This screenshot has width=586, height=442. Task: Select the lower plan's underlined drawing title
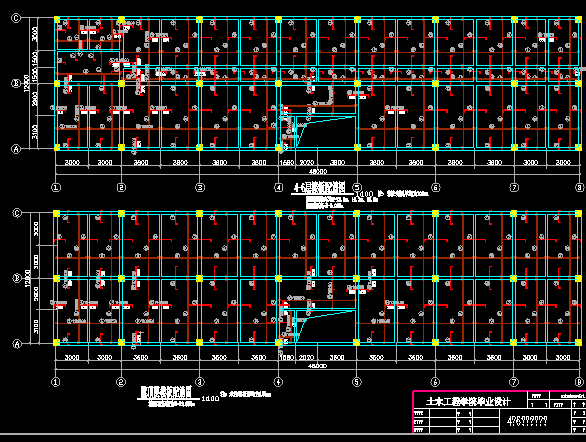coord(166,392)
